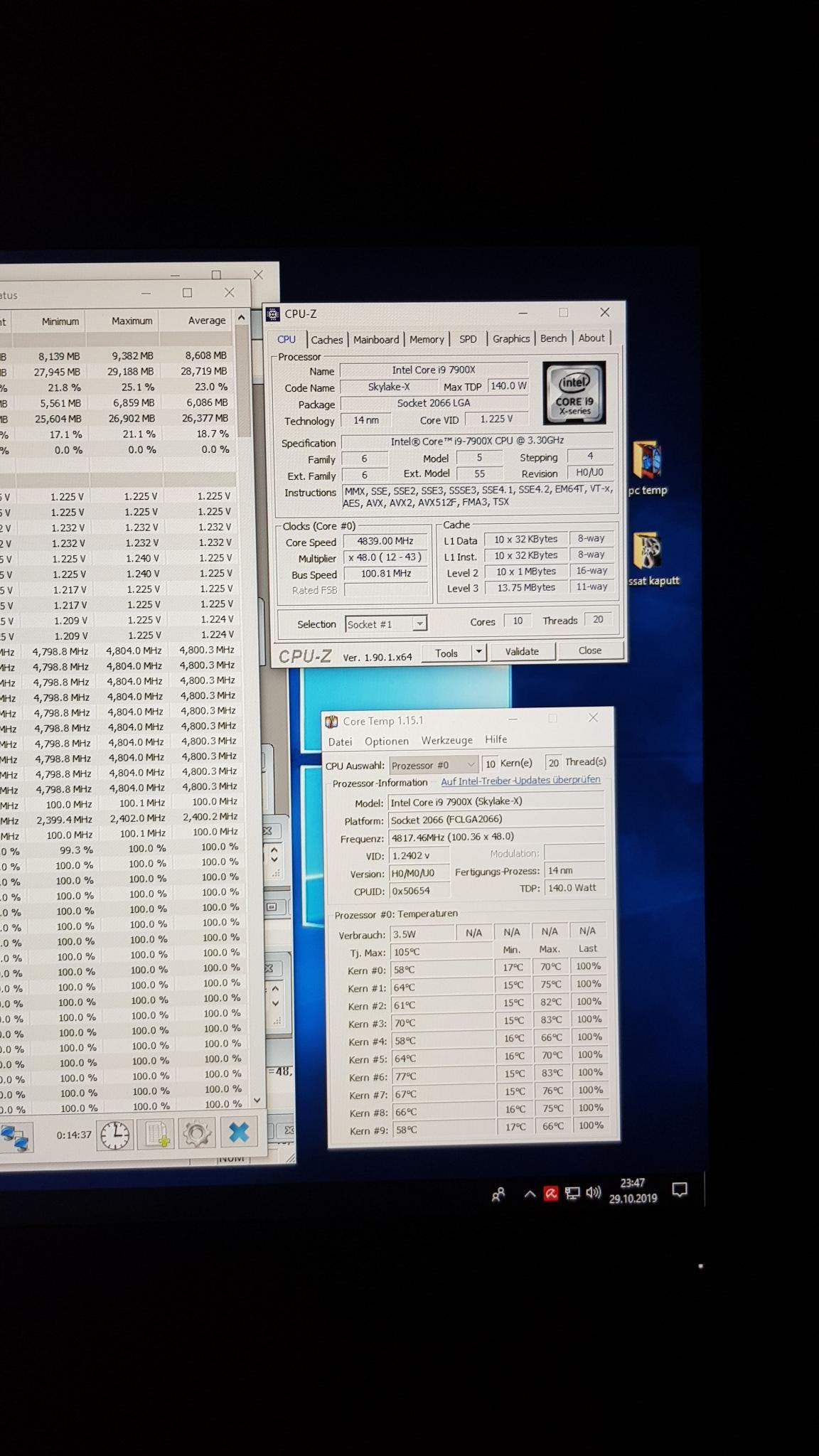This screenshot has height=1456, width=819.
Task: Click the blue X close-sensors icon in HWiNFO
Action: [239, 1133]
